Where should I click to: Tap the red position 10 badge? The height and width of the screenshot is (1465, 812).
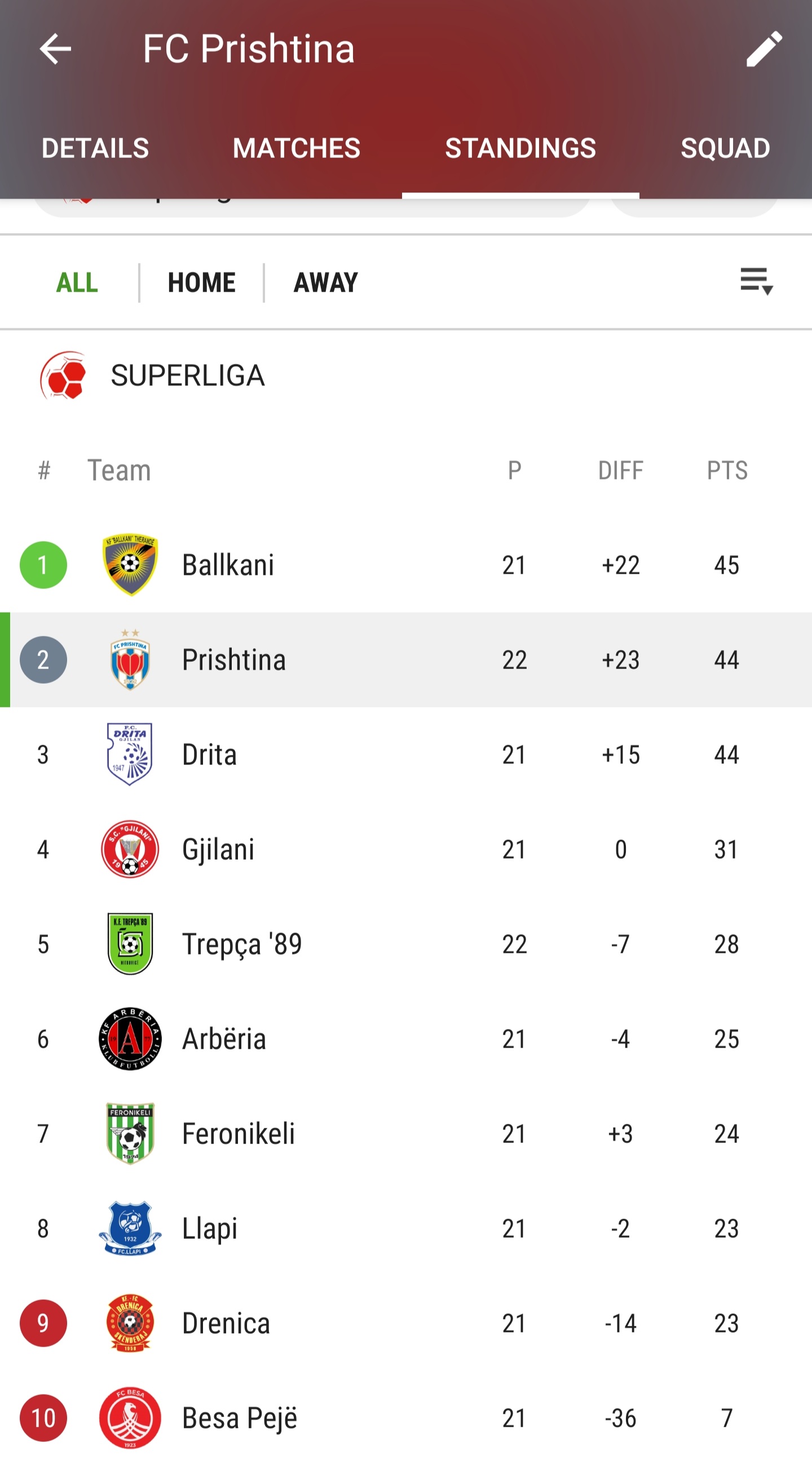pos(43,1418)
